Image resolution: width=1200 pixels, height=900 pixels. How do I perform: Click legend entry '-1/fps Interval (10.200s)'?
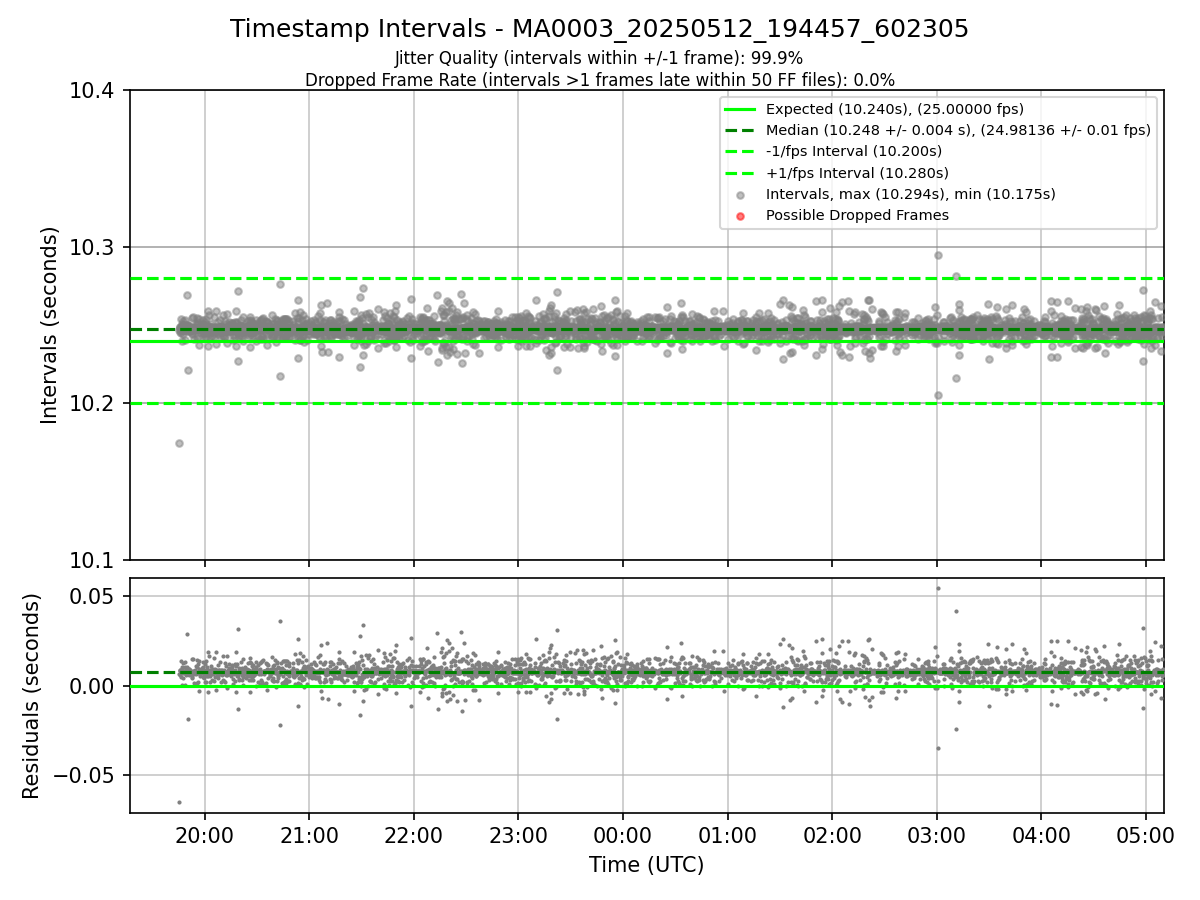pos(853,151)
